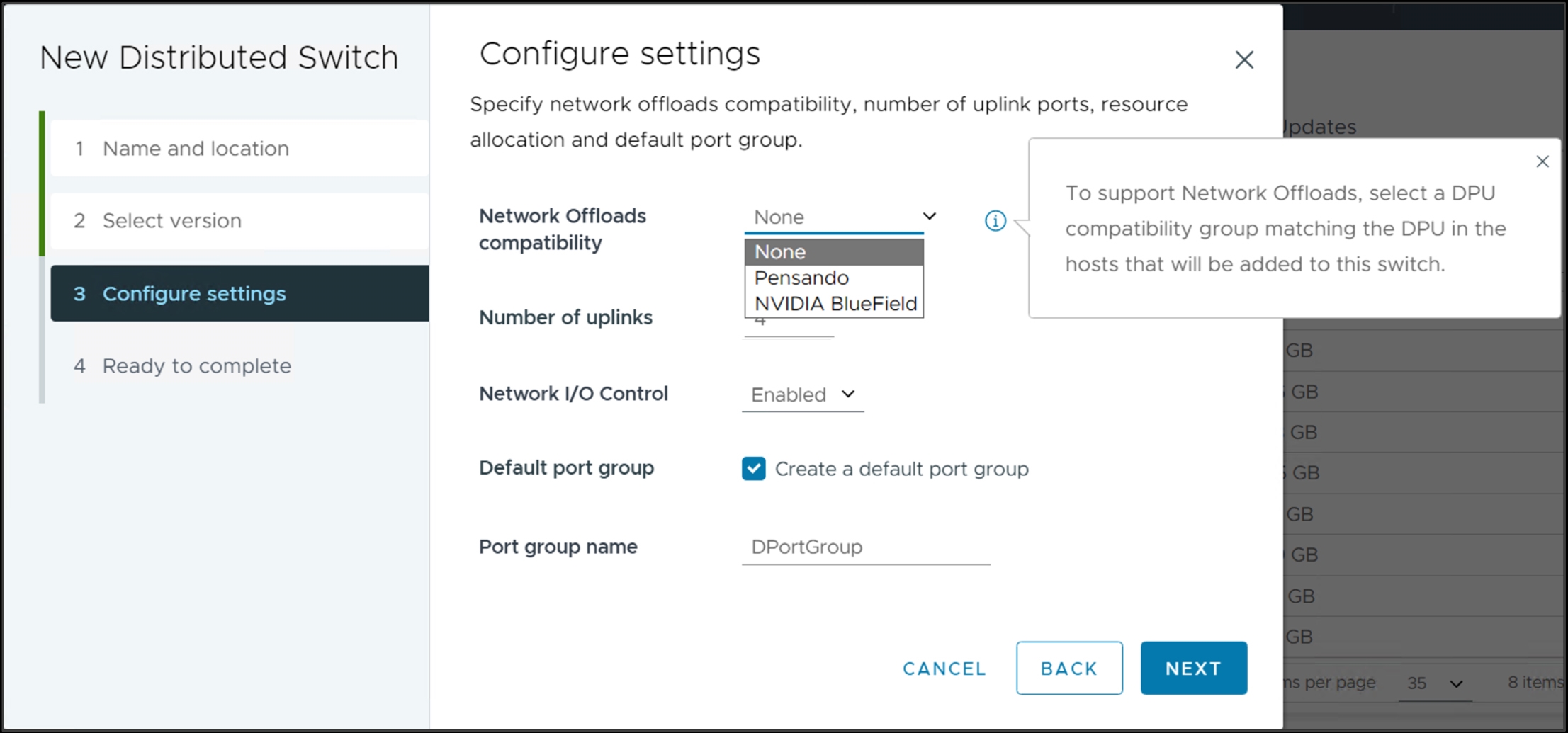Click the Port group name field
This screenshot has width=1568, height=733.
866,547
